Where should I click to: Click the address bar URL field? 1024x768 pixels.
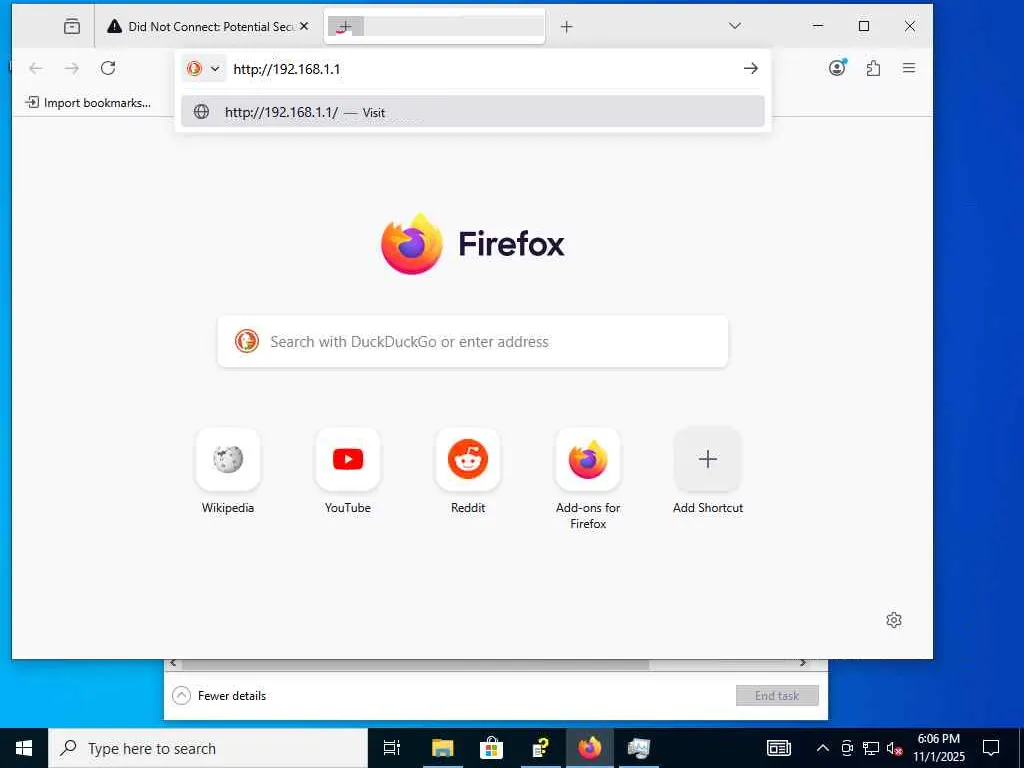pyautogui.click(x=483, y=69)
